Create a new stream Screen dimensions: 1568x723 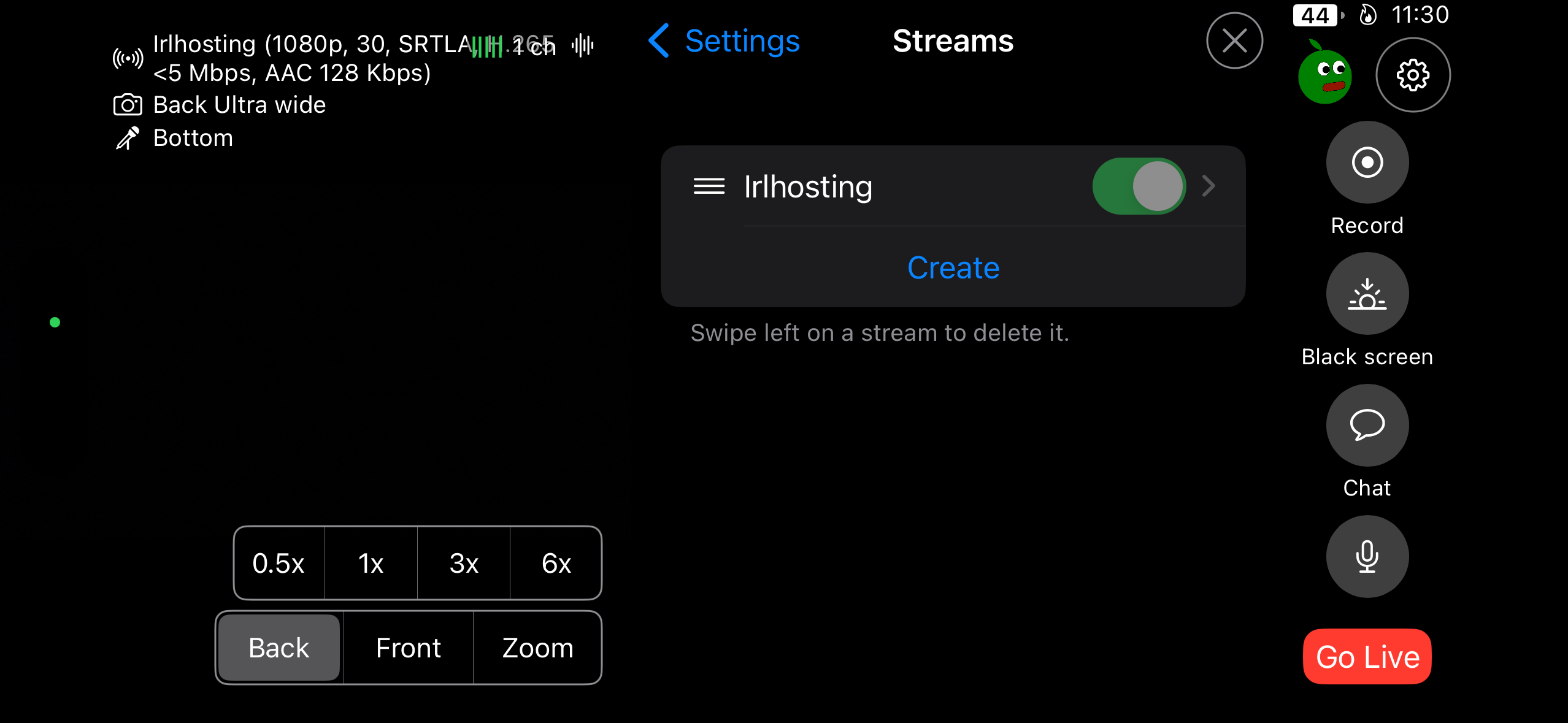953,267
